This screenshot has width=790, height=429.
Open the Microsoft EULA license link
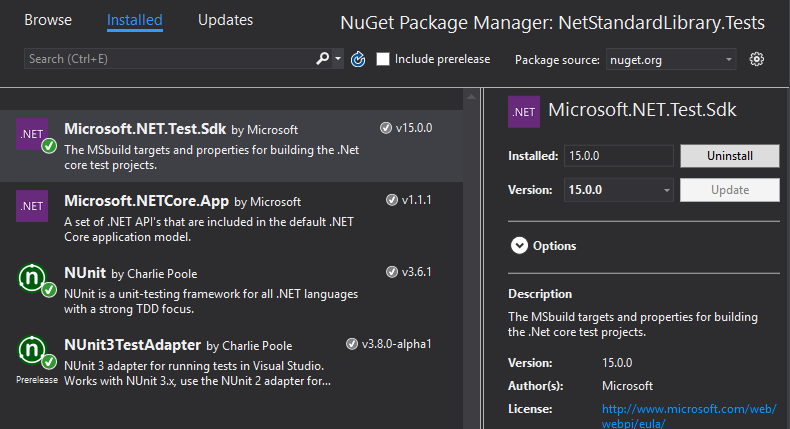[689, 416]
